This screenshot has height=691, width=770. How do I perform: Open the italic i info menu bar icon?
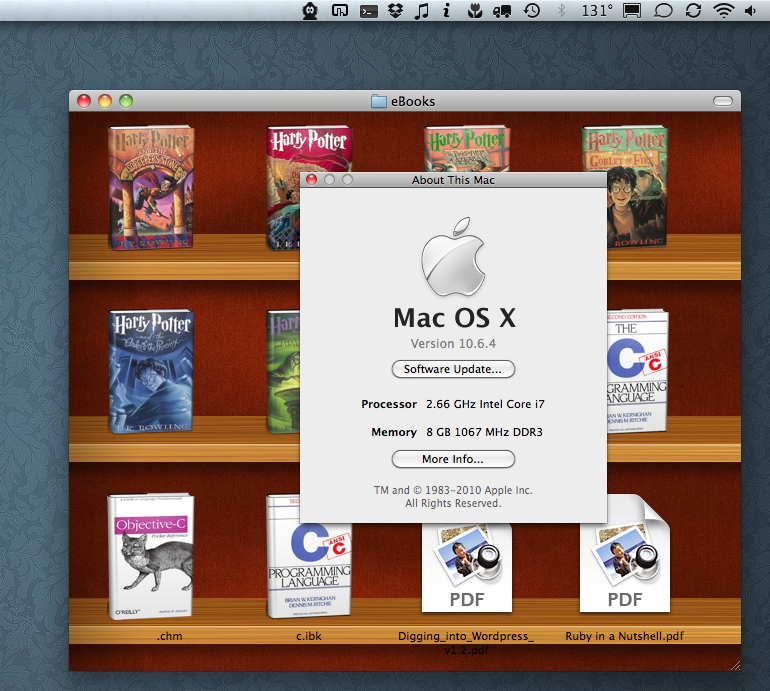[x=446, y=11]
